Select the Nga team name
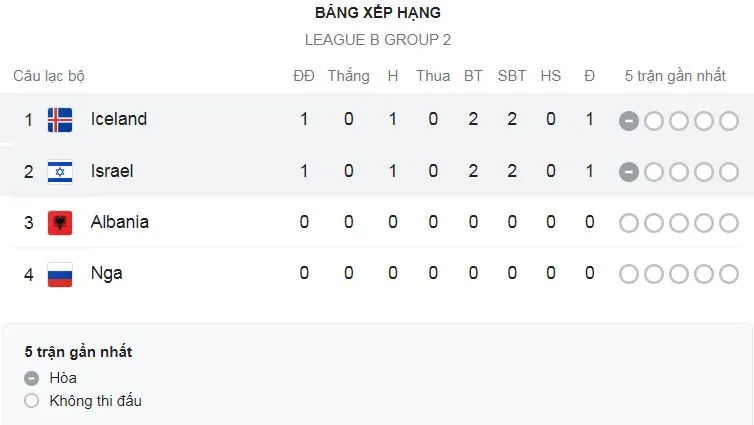Screen dimensions: 754x425 click(106, 273)
